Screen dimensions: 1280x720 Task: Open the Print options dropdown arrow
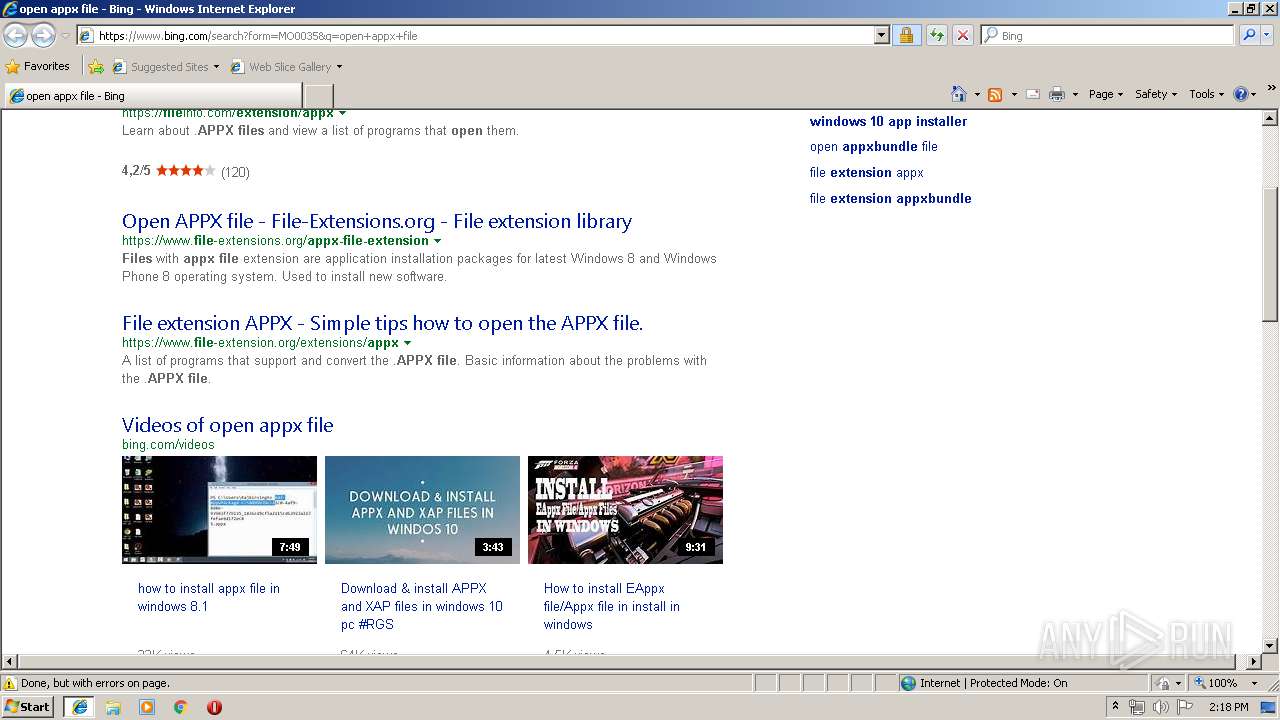(x=1075, y=94)
